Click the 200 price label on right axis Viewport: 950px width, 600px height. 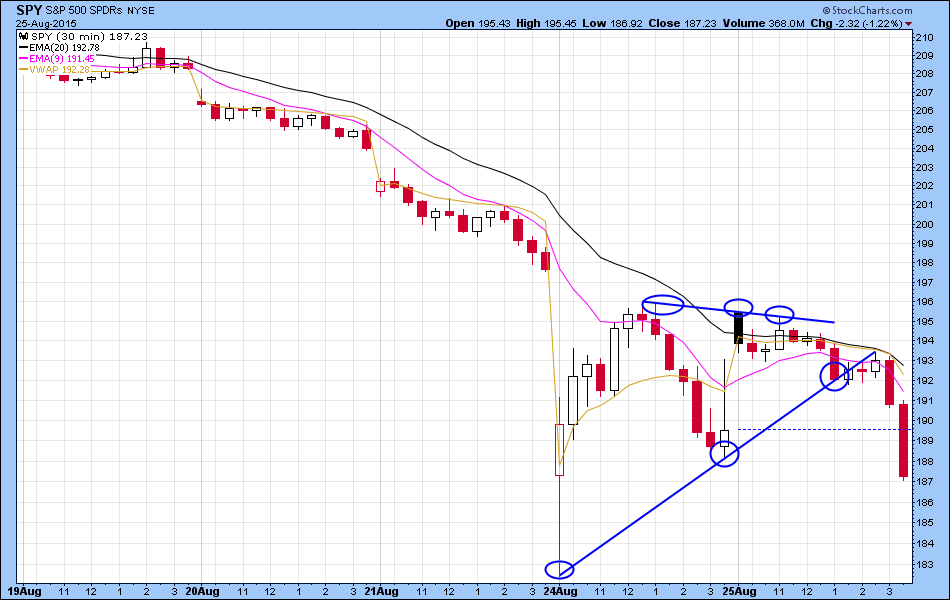click(x=925, y=224)
